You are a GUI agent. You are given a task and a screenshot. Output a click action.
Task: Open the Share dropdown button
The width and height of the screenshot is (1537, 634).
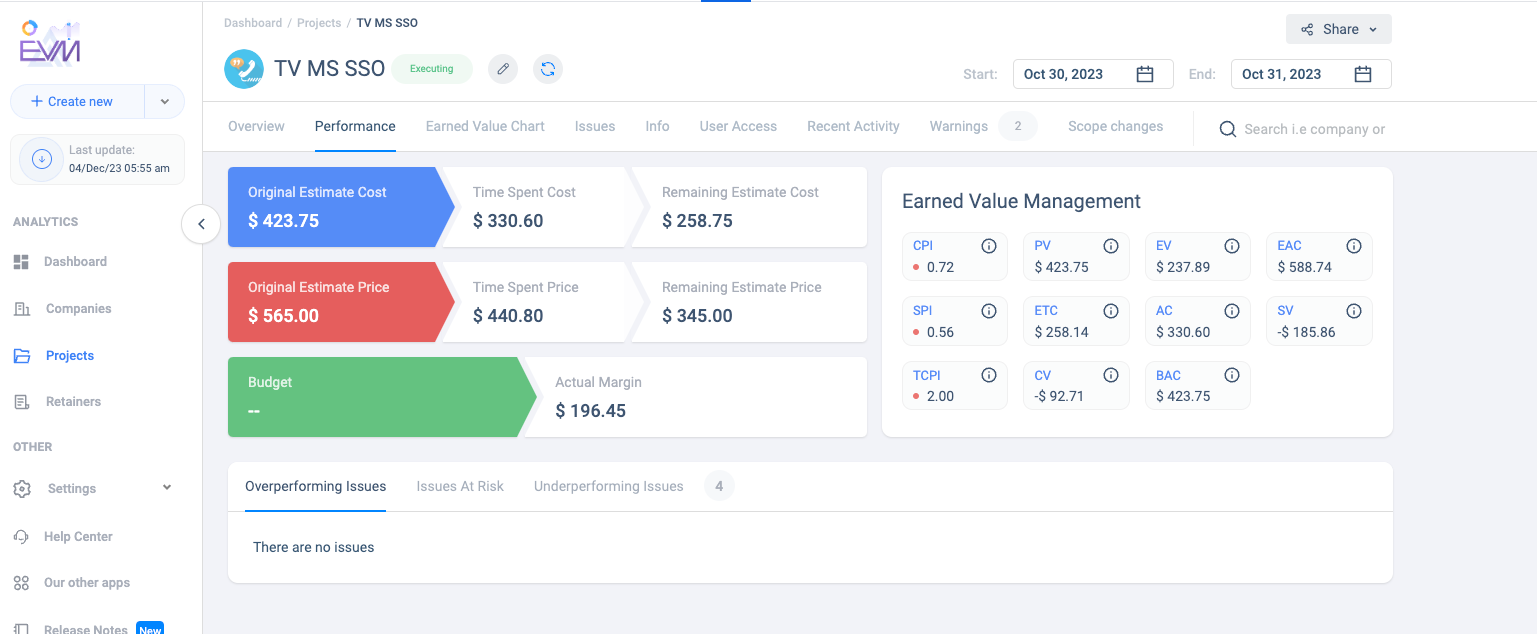coord(1338,29)
